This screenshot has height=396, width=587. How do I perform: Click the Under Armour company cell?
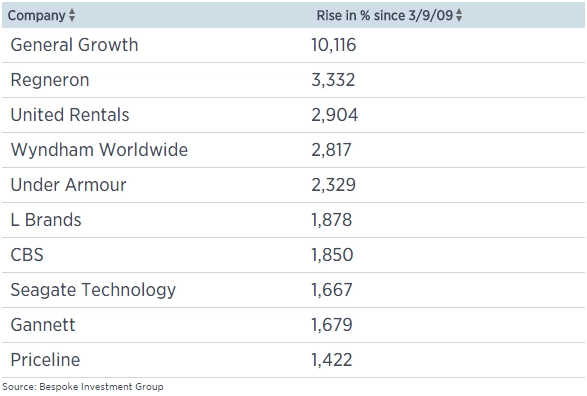click(x=69, y=185)
